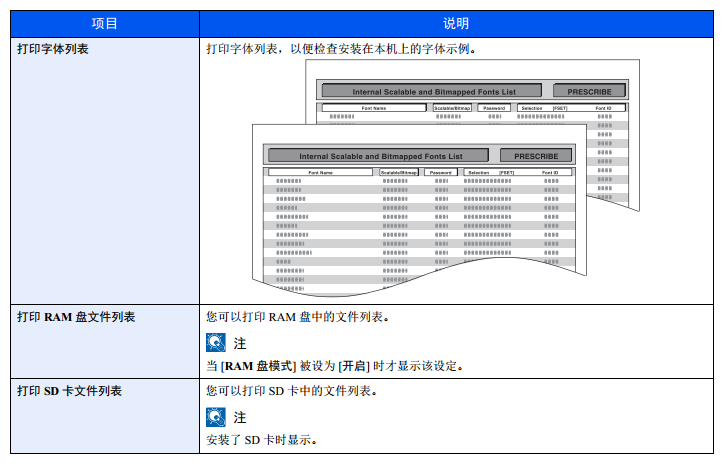Image resolution: width=725 pixels, height=464 pixels.
Task: Click text 安装了 SD 卡时显示。
Action: (x=262, y=440)
